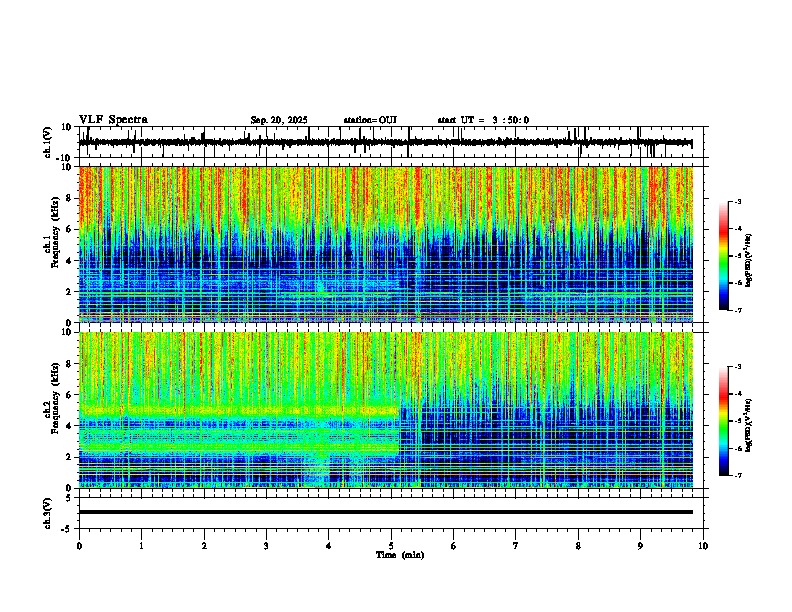Click the Time (min) axis label

400,555
